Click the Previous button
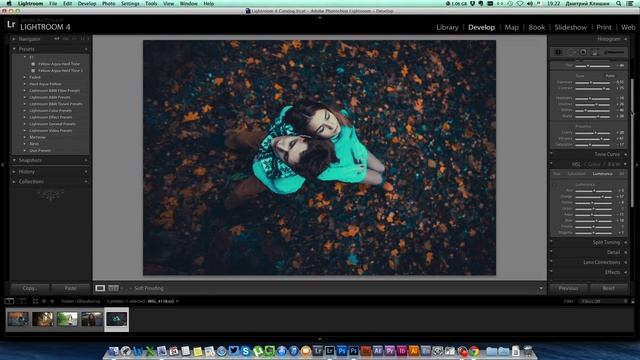The image size is (640, 360). 568,288
